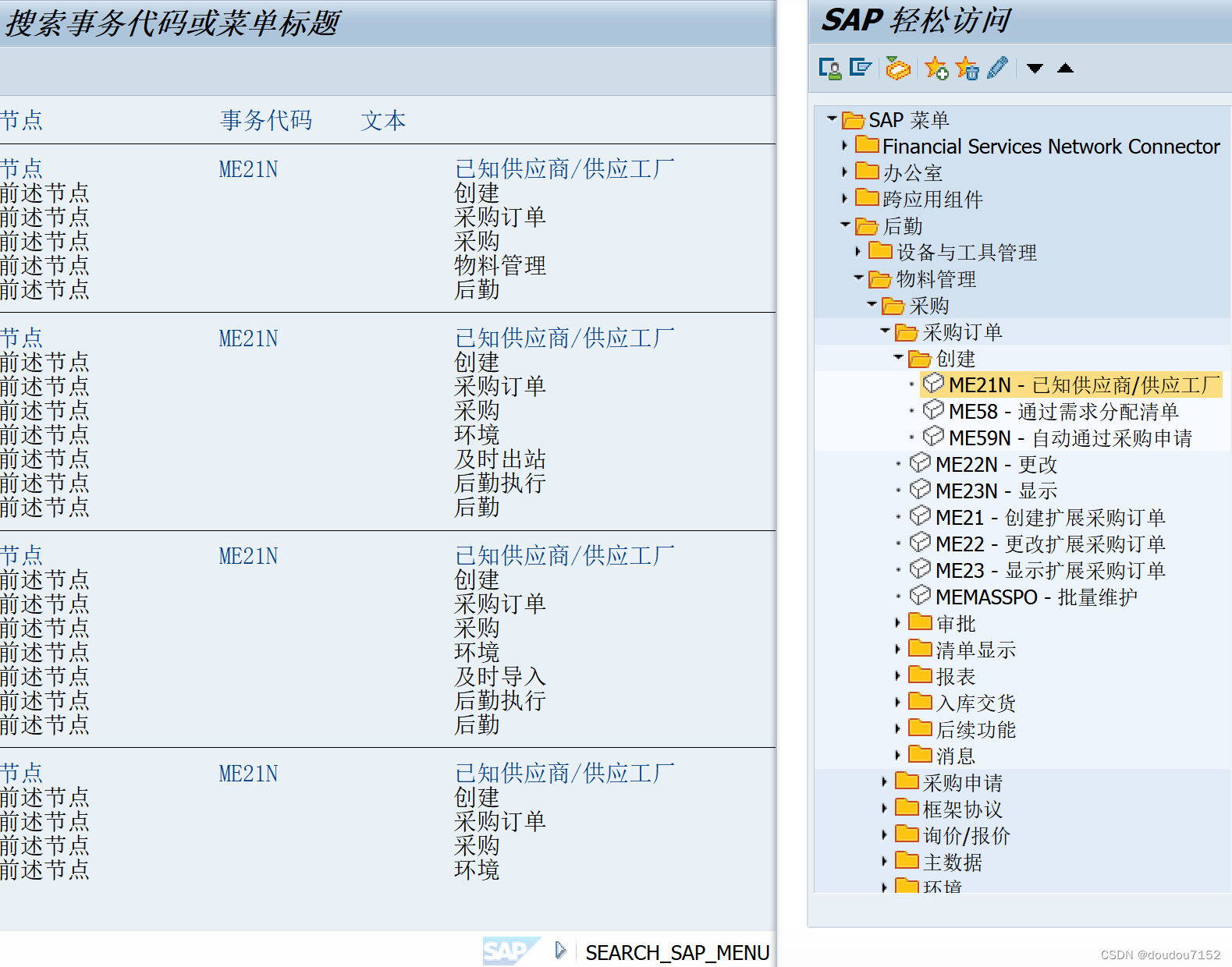Click 及时出站 path text in results
Viewport: 1232px width, 967px height.
[x=500, y=459]
